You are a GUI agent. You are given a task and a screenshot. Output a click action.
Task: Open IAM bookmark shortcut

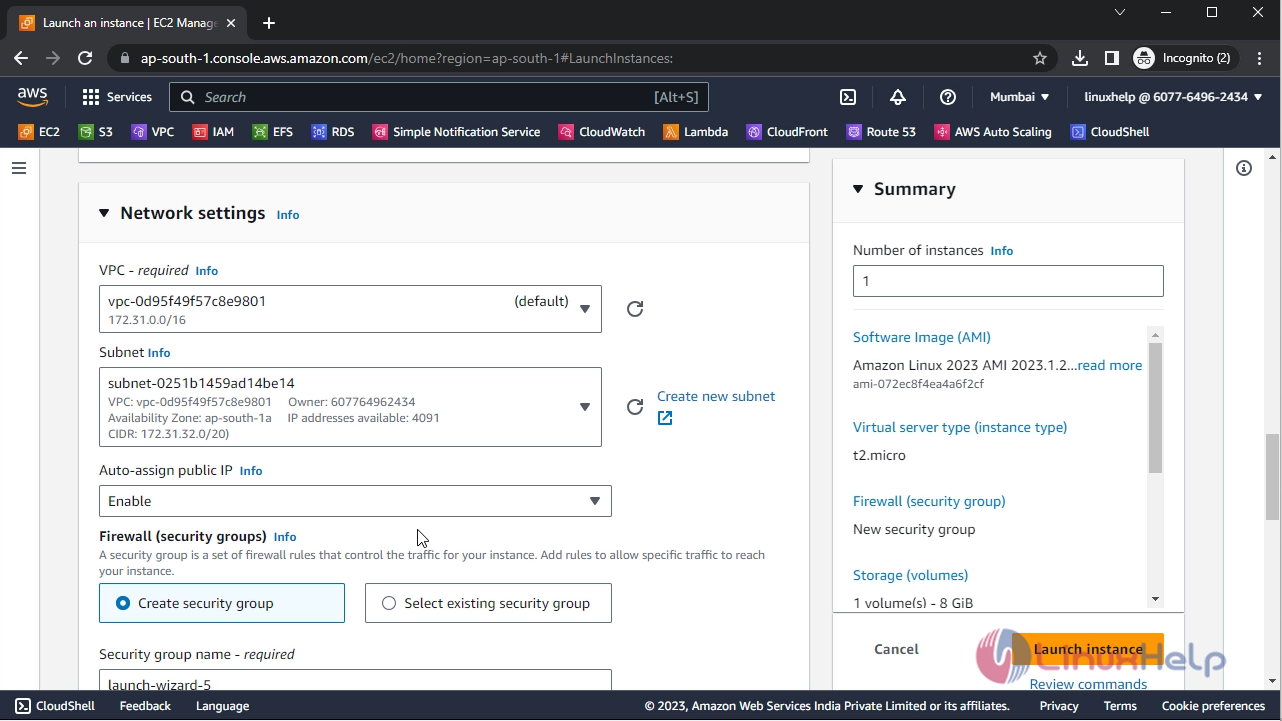pos(213,132)
